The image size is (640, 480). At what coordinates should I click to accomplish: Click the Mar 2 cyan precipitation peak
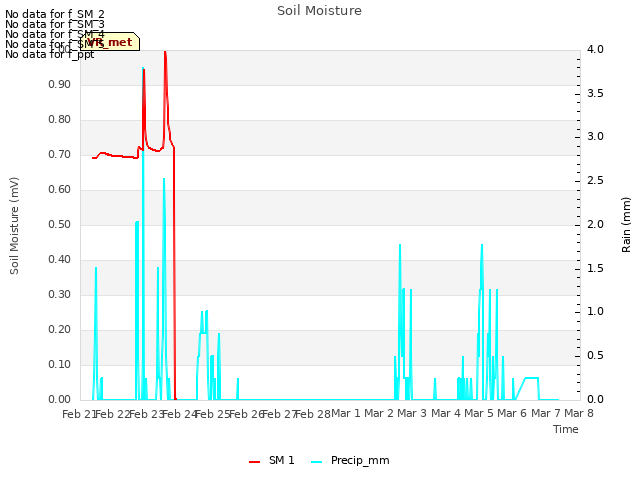click(x=400, y=245)
